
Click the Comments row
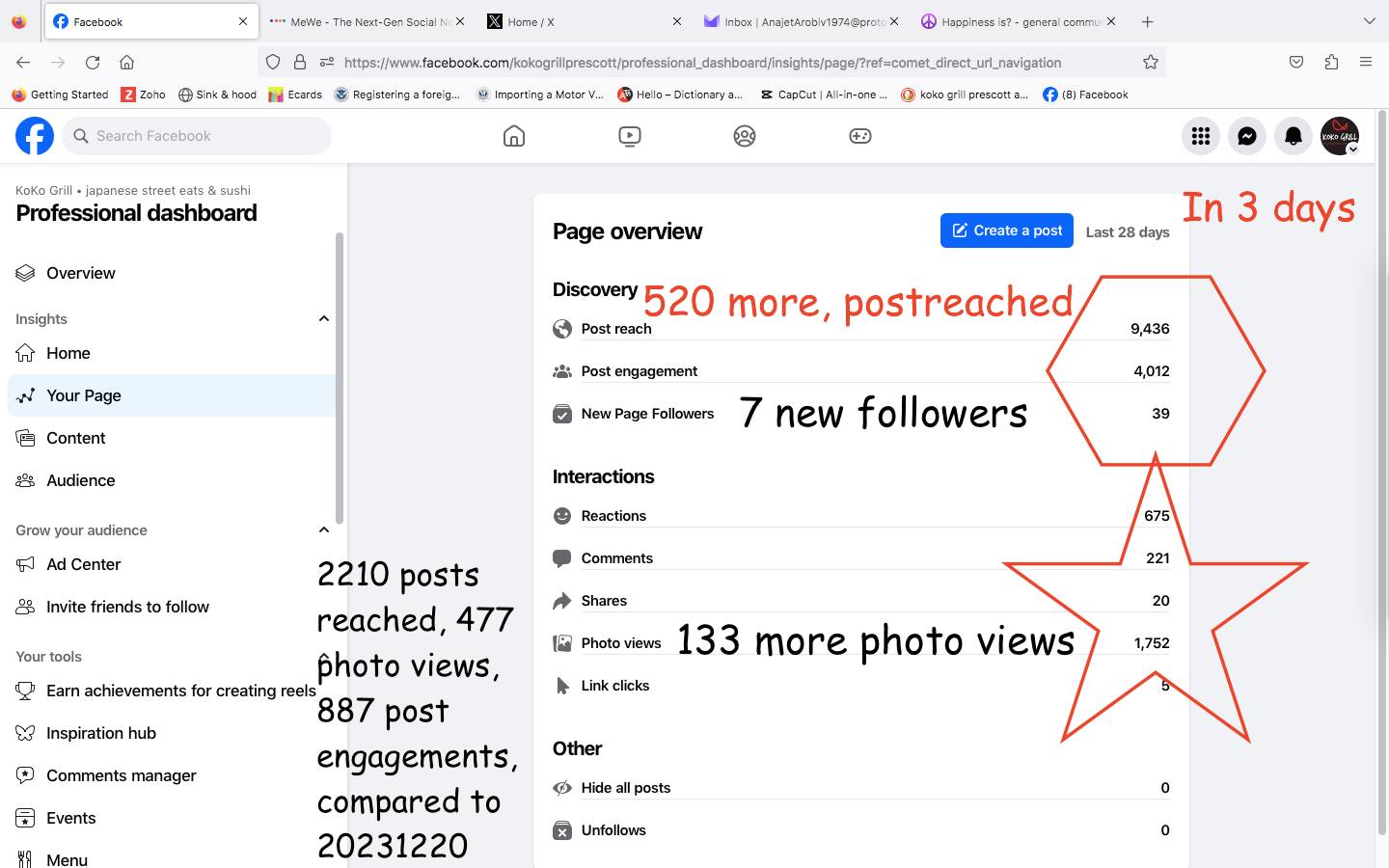tap(861, 558)
